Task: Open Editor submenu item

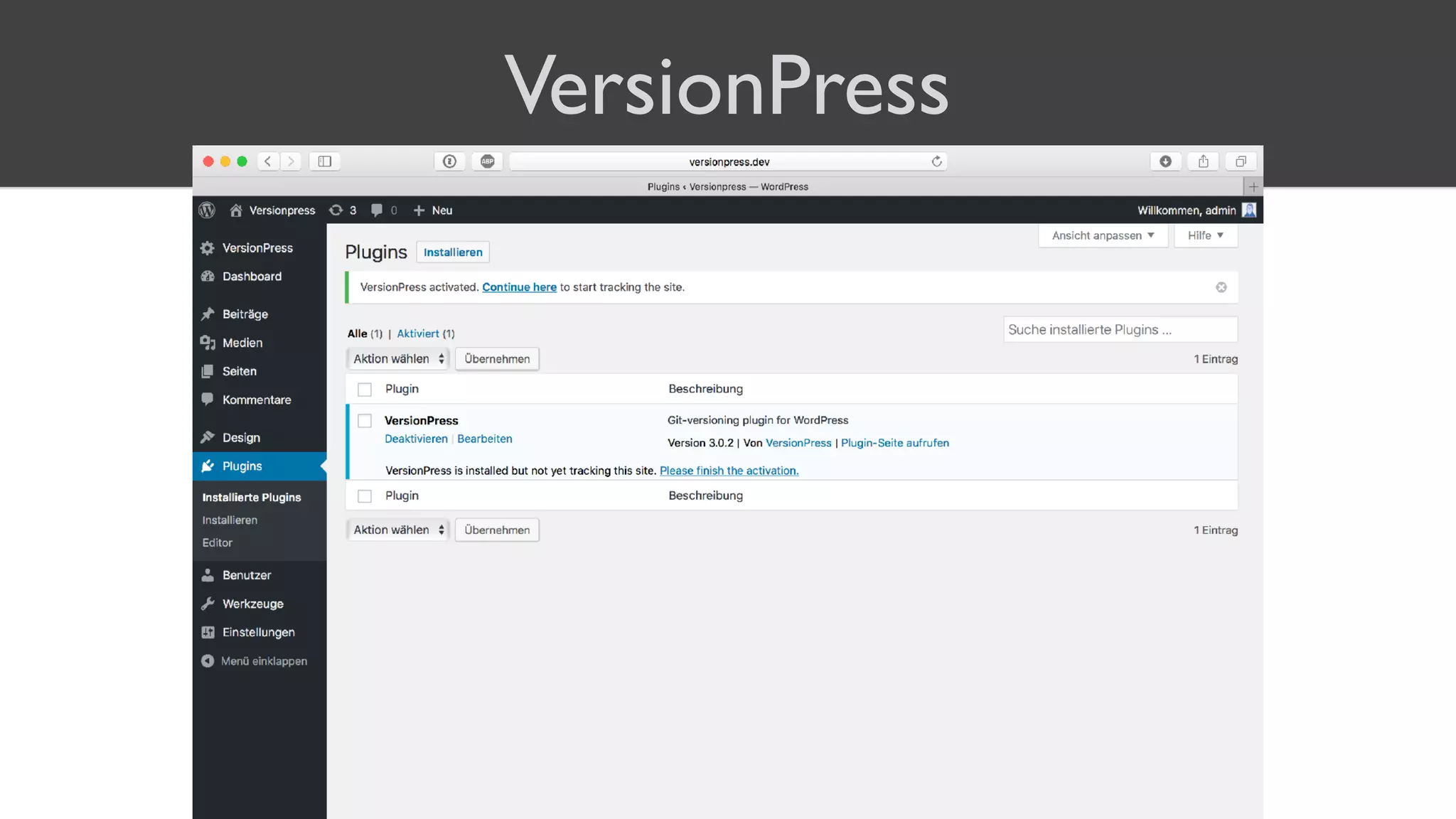Action: 217,542
